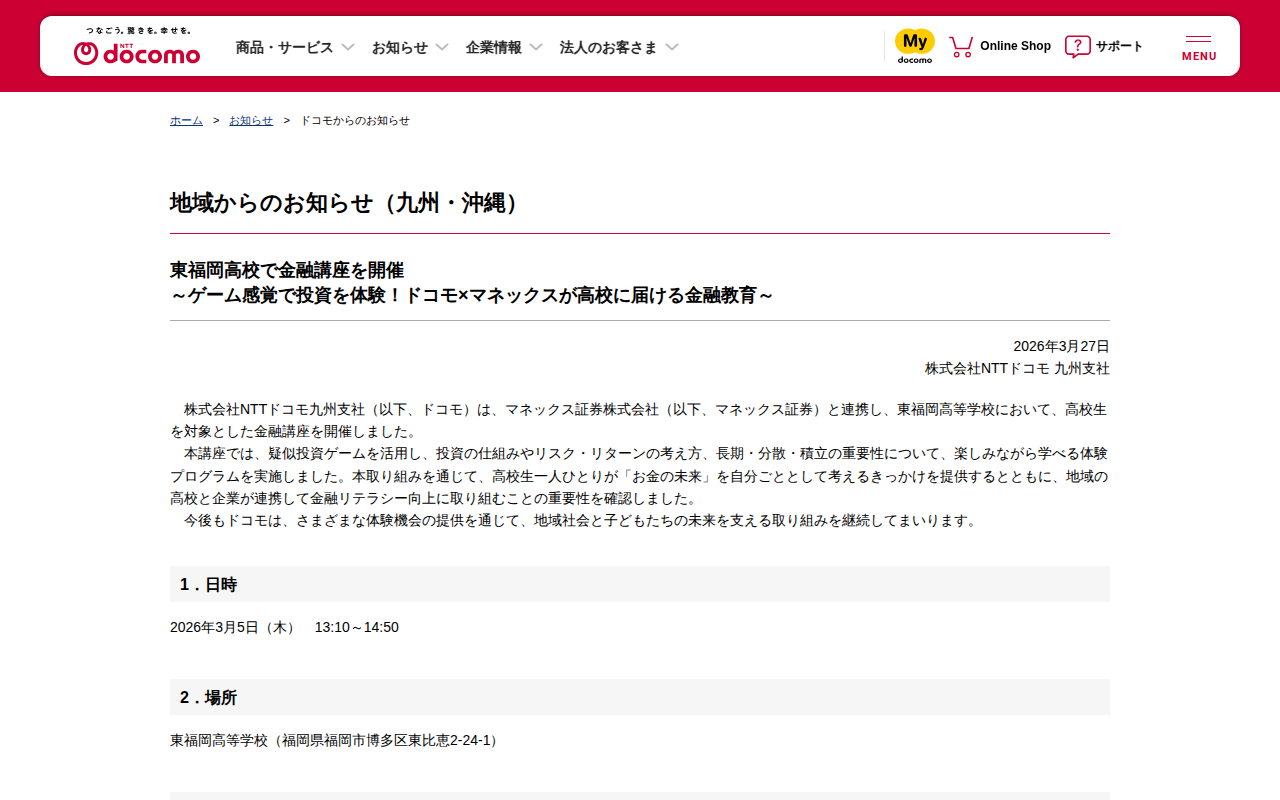Image resolution: width=1280 pixels, height=800 pixels.
Task: Click the Online Shop cart icon
Action: tap(961, 46)
